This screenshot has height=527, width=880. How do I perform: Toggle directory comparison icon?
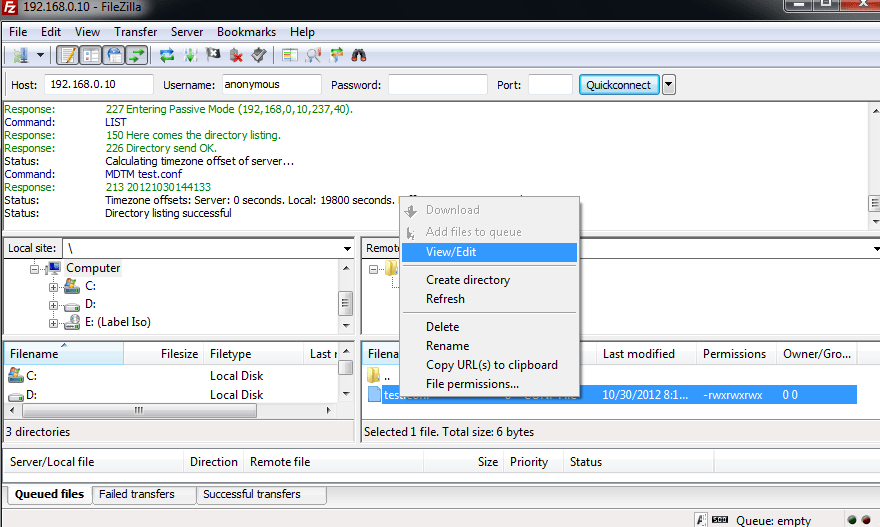pos(313,55)
